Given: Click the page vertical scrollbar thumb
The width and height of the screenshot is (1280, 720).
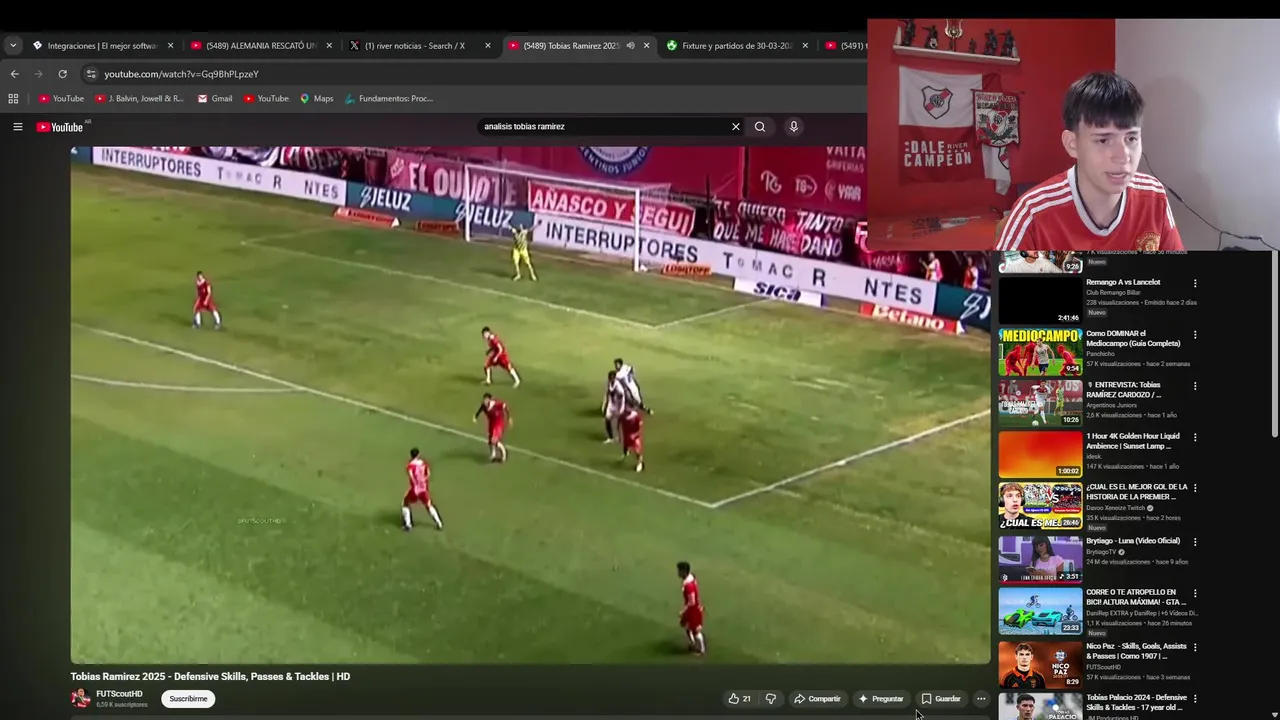Looking at the screenshot, I should click(1274, 343).
